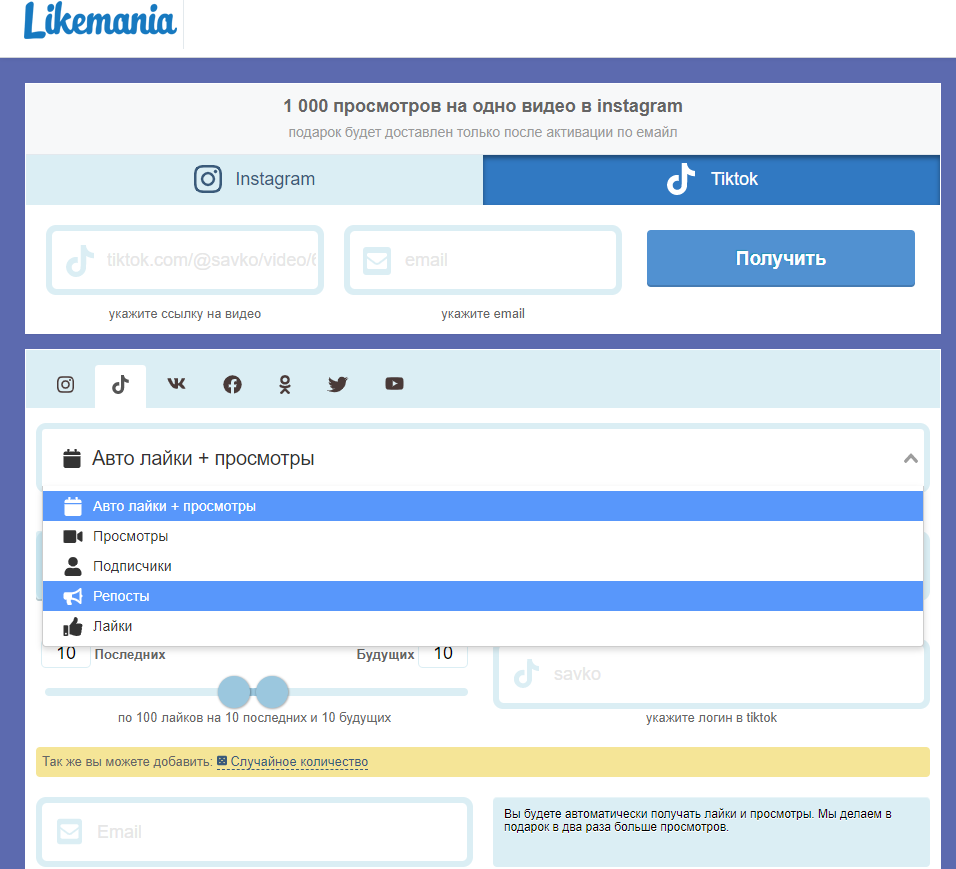The height and width of the screenshot is (869, 956).
Task: Click the Последних count field showing 10
Action: 66,654
